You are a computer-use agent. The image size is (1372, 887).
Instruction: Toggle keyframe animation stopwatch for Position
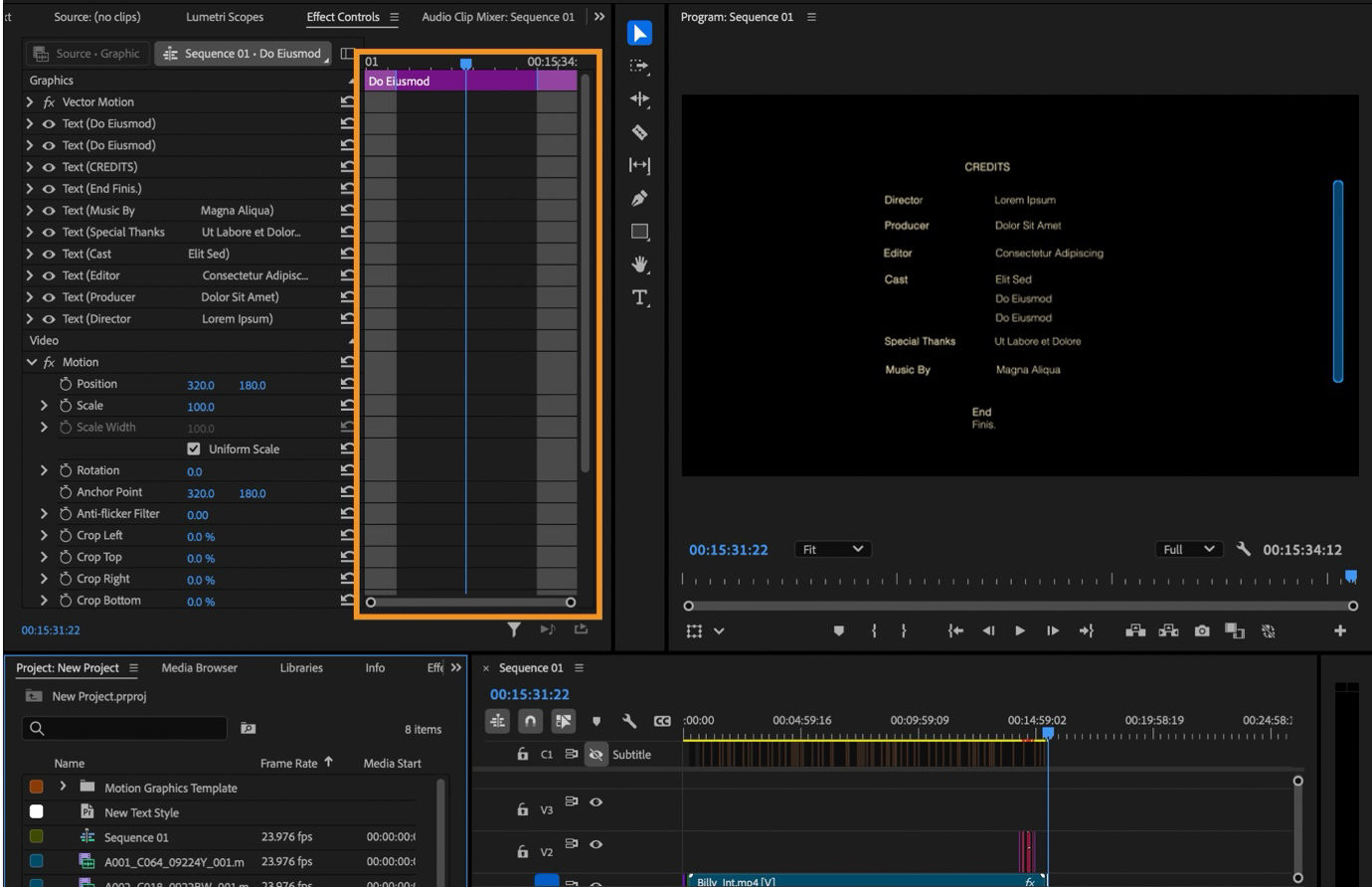(65, 384)
